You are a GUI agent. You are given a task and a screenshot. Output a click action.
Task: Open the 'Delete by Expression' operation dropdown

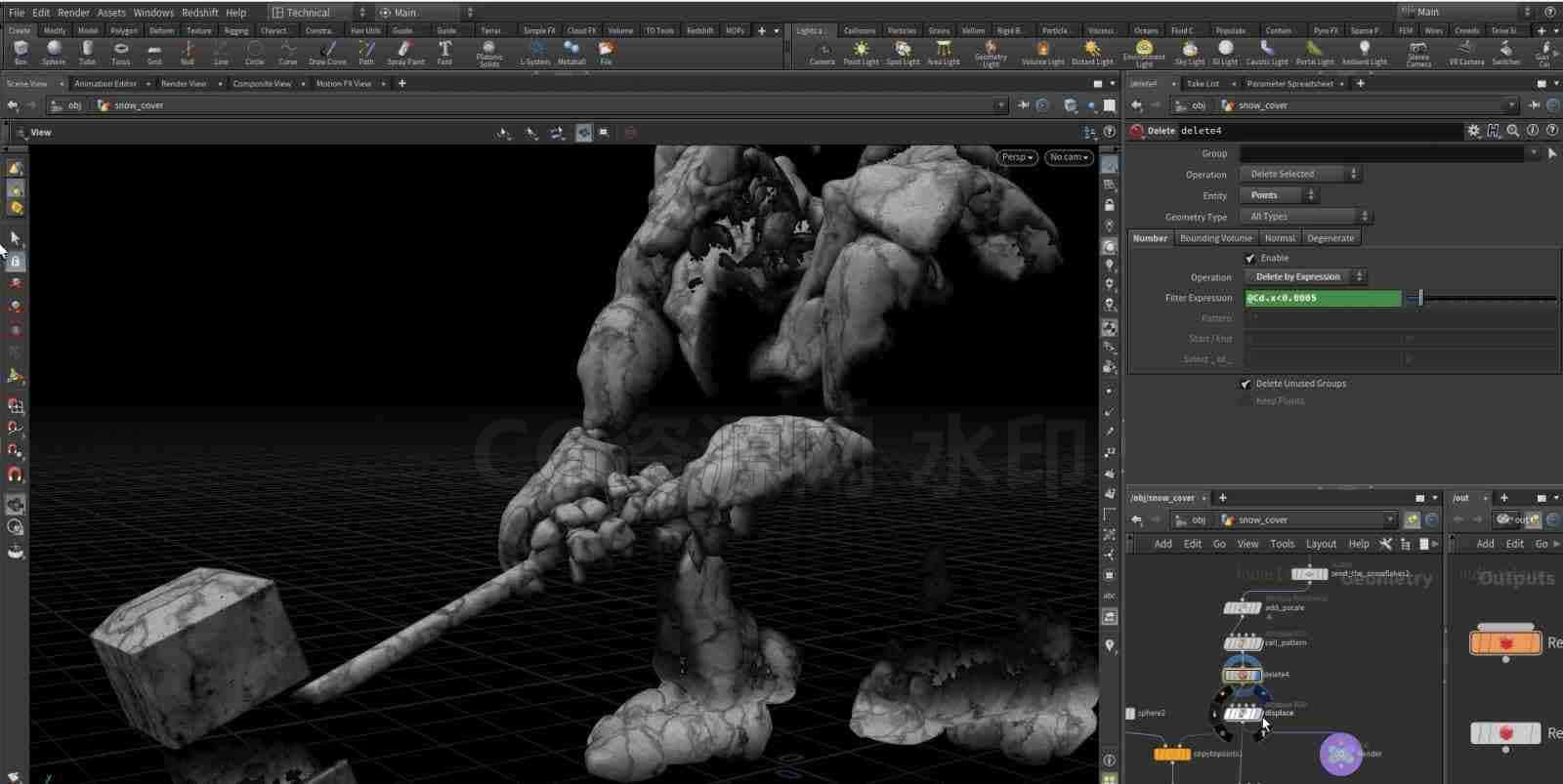click(x=1305, y=277)
